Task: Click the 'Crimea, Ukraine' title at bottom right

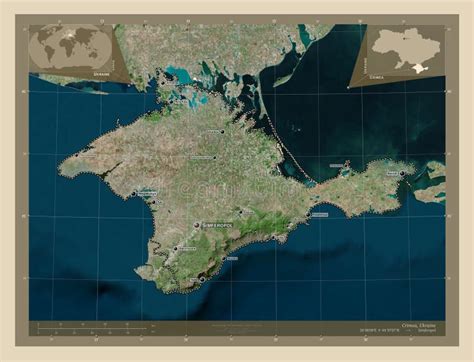Action: (x=418, y=325)
